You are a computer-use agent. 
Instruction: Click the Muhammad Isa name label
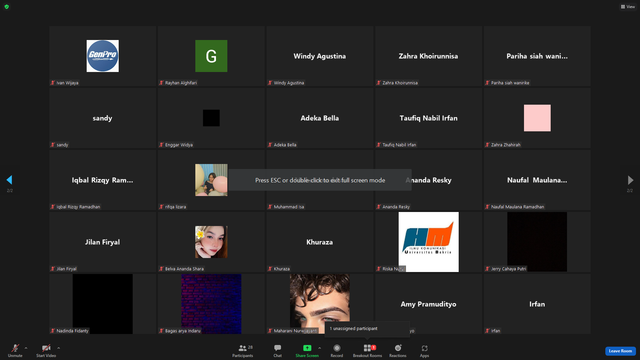pyautogui.click(x=289, y=207)
